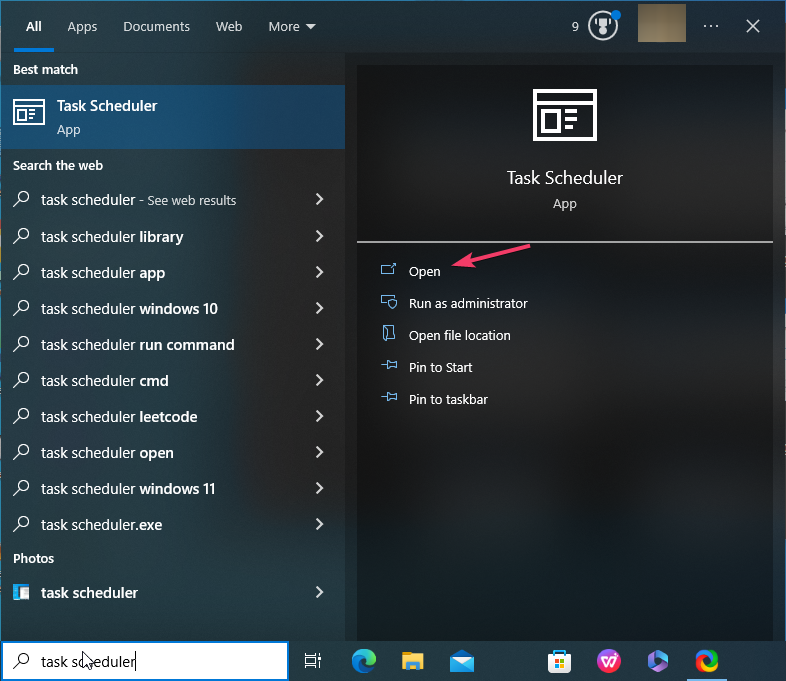Switch to the Web tab
The image size is (786, 681).
pyautogui.click(x=229, y=26)
